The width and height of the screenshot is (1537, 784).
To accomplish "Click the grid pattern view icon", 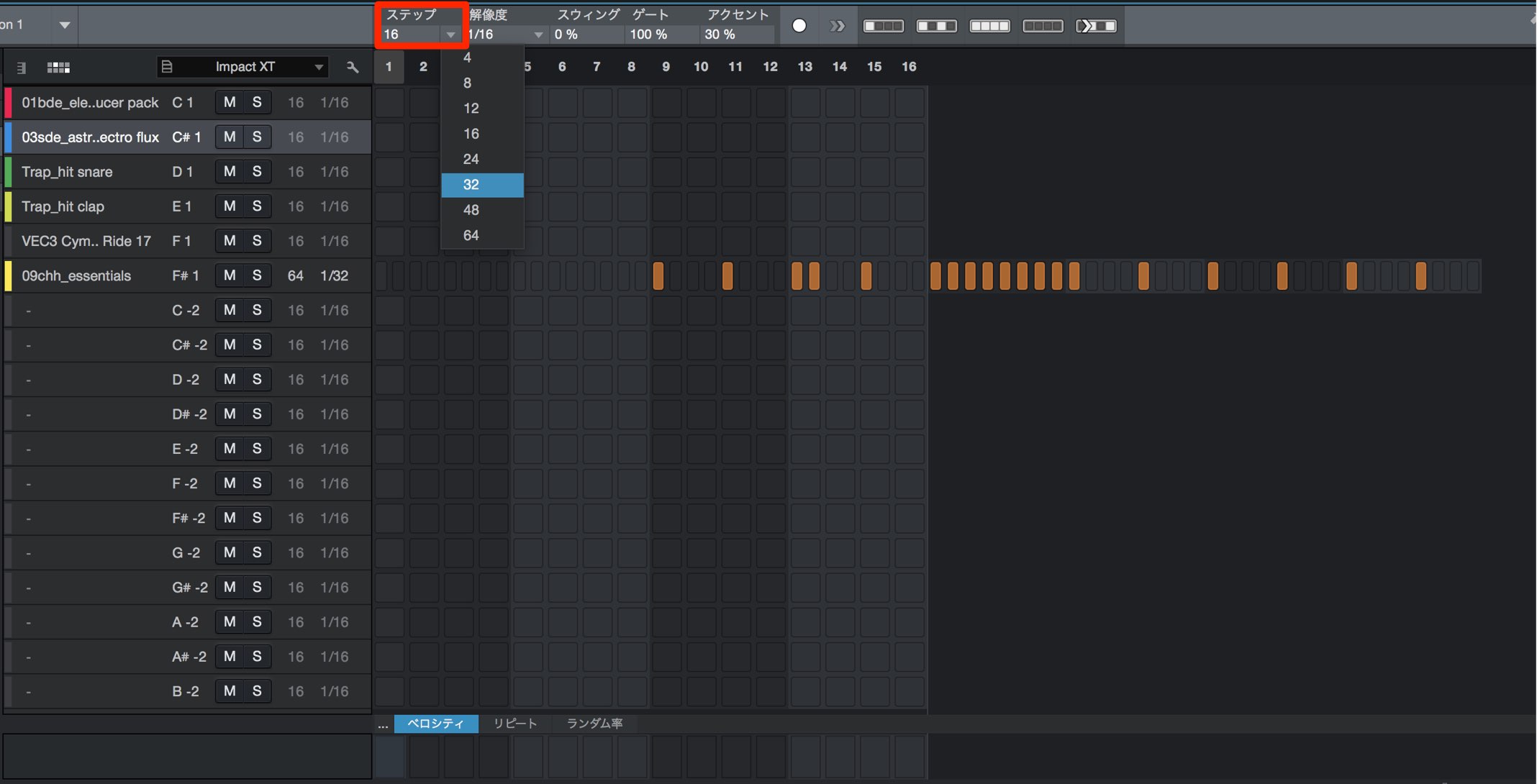I will pos(58,67).
